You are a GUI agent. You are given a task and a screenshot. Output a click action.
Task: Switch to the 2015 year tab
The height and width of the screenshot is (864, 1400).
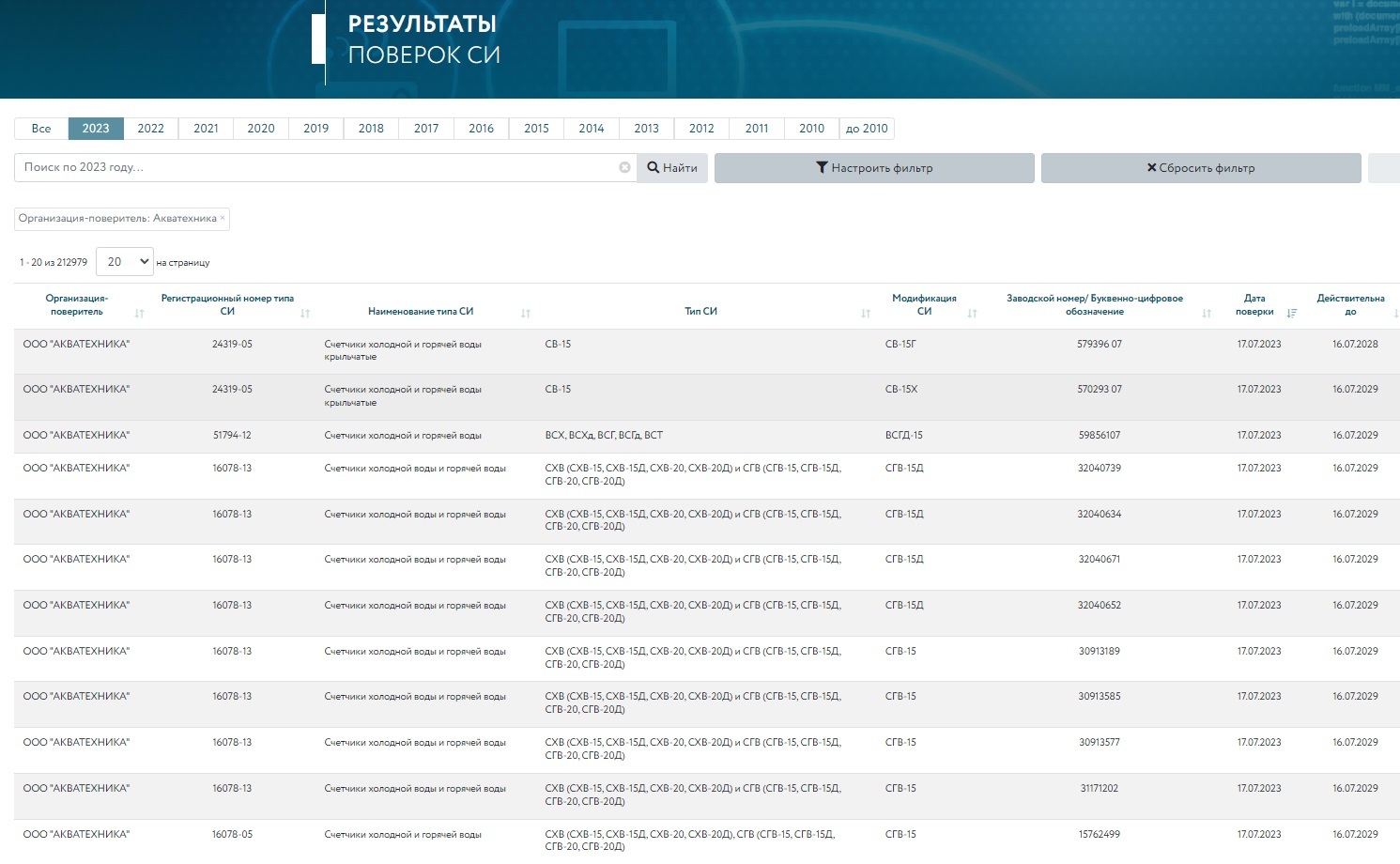coord(536,129)
